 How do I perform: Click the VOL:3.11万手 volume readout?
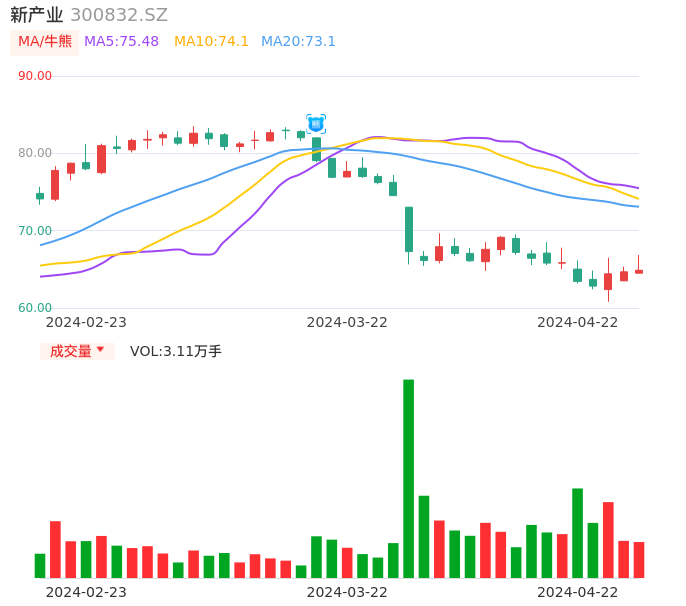click(x=176, y=351)
